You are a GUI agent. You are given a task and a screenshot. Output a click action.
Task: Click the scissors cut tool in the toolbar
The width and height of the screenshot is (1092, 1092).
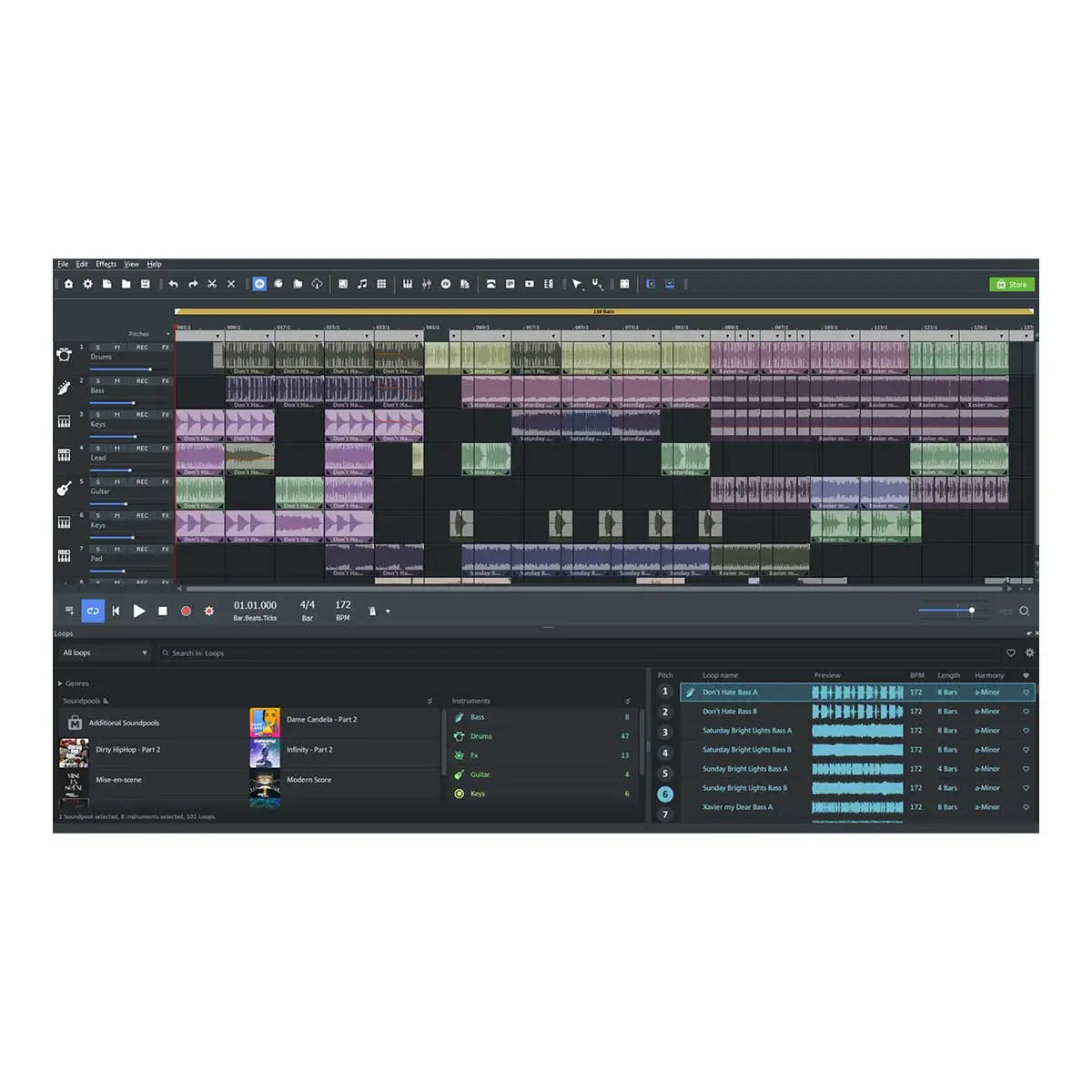pos(212,284)
